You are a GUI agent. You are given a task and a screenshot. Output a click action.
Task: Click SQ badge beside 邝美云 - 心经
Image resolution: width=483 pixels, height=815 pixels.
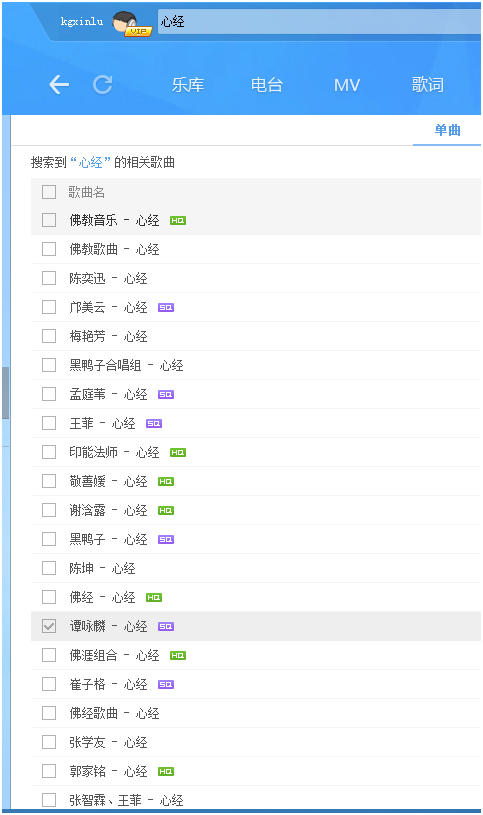coord(166,308)
